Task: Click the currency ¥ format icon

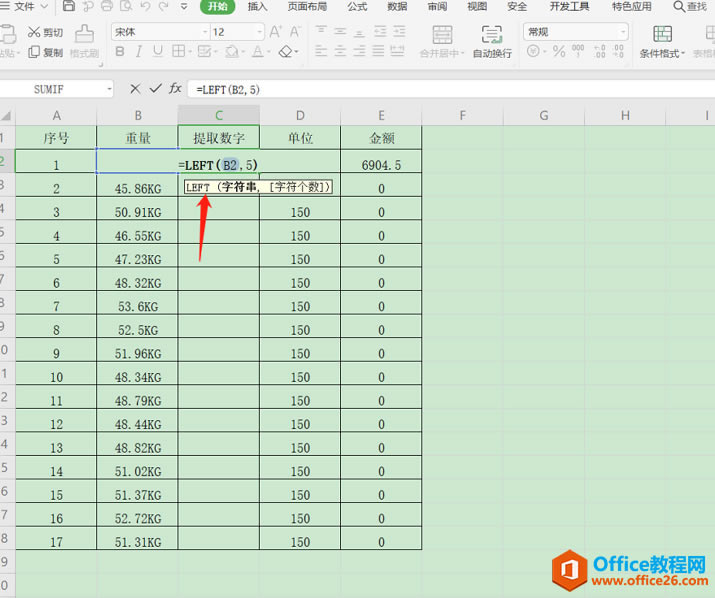Action: 533,51
